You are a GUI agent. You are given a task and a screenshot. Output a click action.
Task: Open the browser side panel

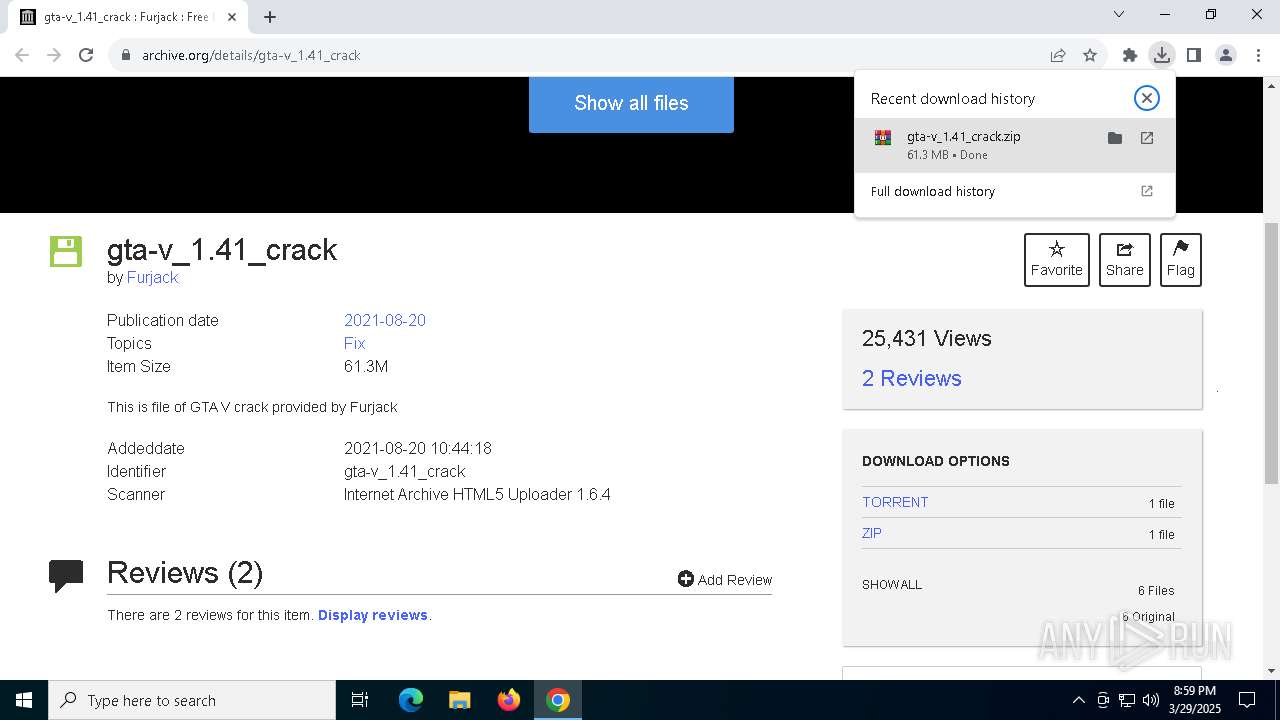pyautogui.click(x=1193, y=55)
